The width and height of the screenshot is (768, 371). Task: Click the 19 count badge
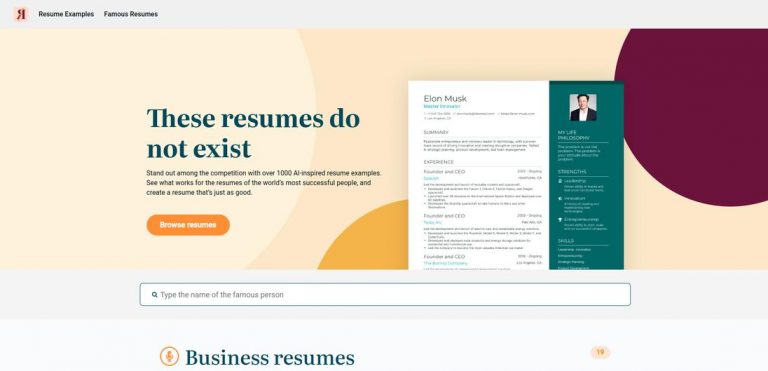(x=600, y=352)
